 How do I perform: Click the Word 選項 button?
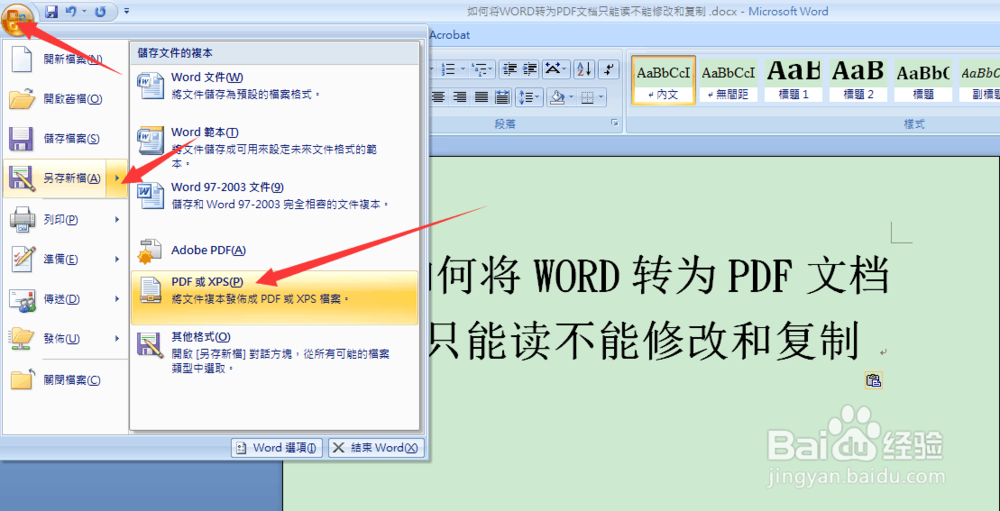(x=277, y=448)
